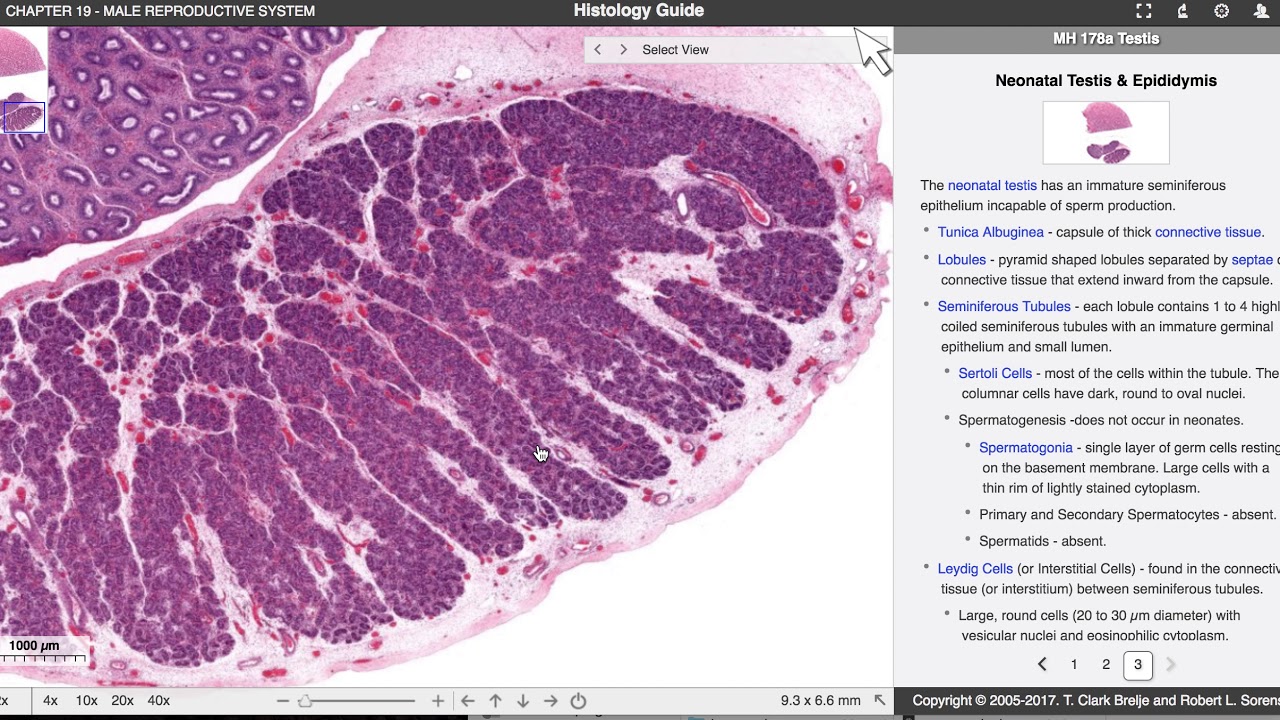Screen dimensions: 1280x720
Task: Set magnification to 40x
Action: coord(158,701)
